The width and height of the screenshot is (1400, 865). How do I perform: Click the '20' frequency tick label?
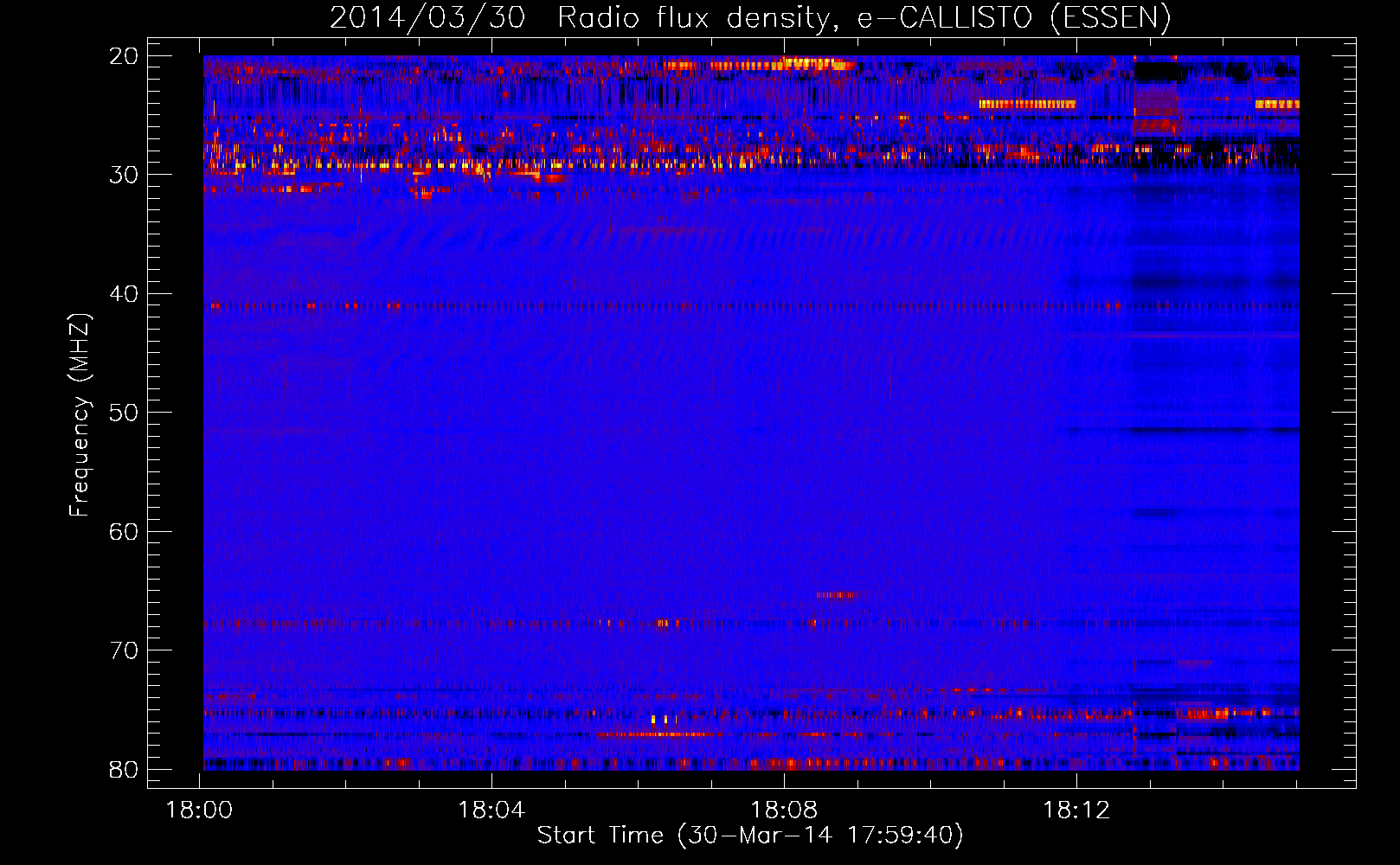coord(124,56)
